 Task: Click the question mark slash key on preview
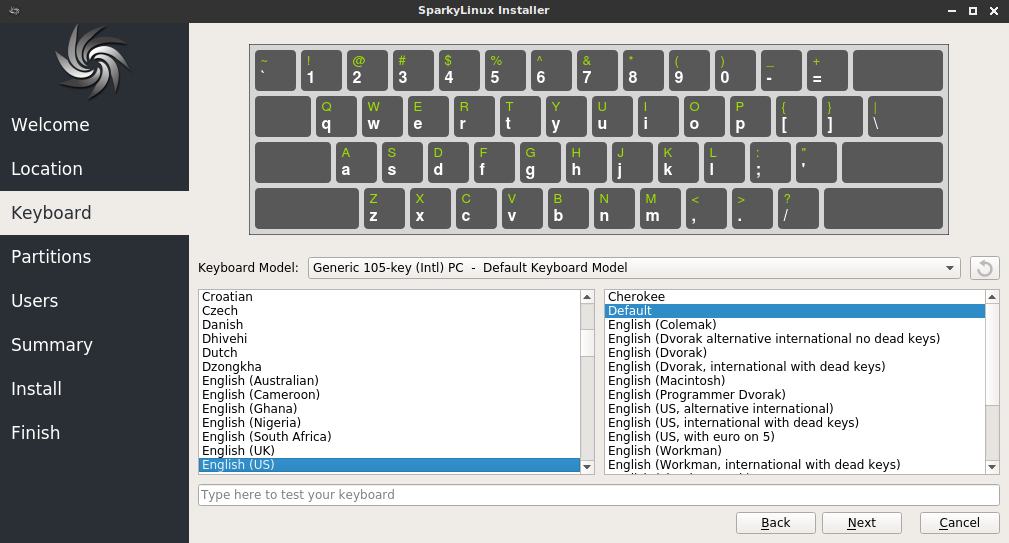798,208
